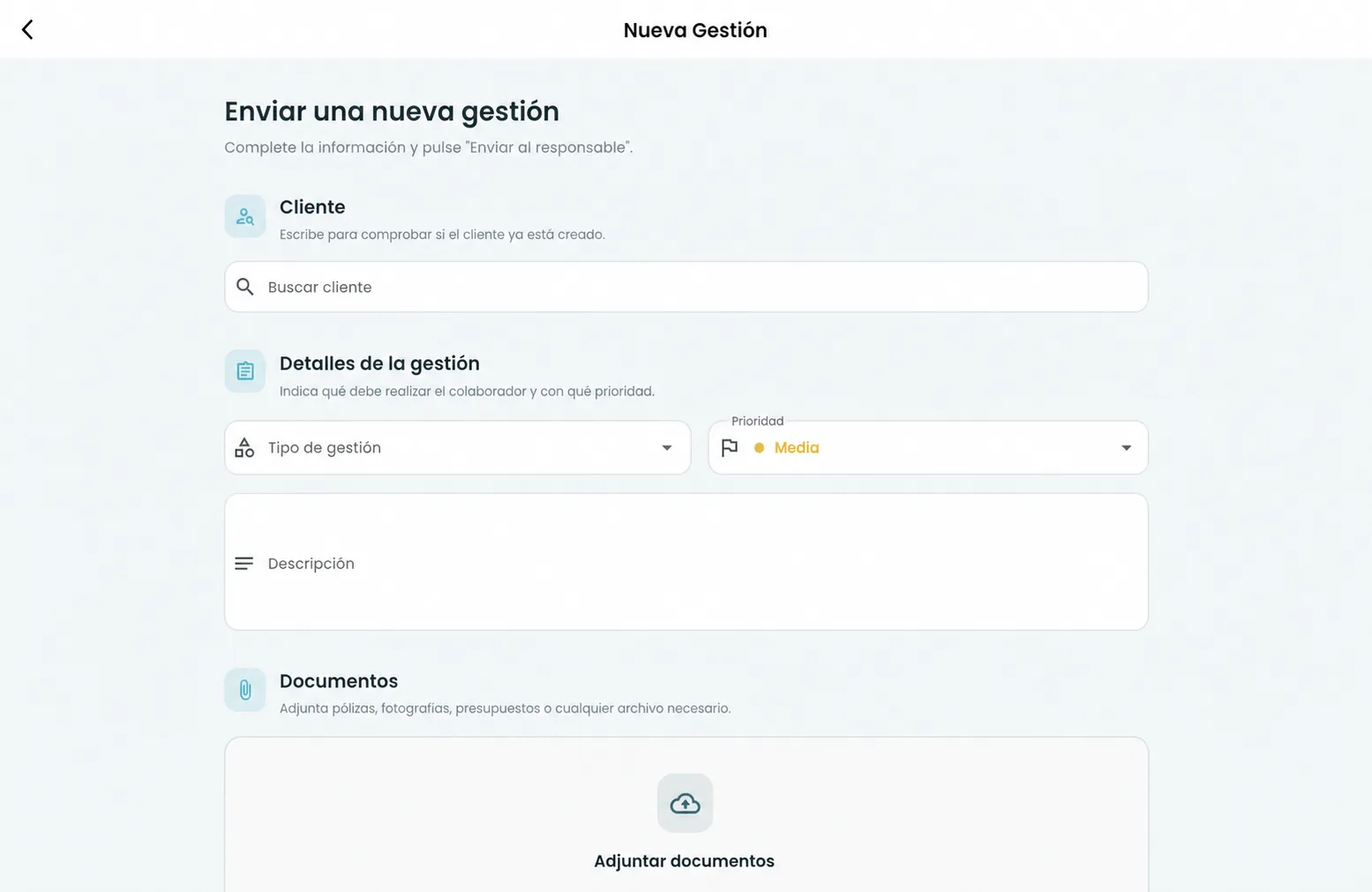This screenshot has height=892, width=1372.
Task: Focus the Buscar cliente search field
Action: pyautogui.click(x=686, y=287)
